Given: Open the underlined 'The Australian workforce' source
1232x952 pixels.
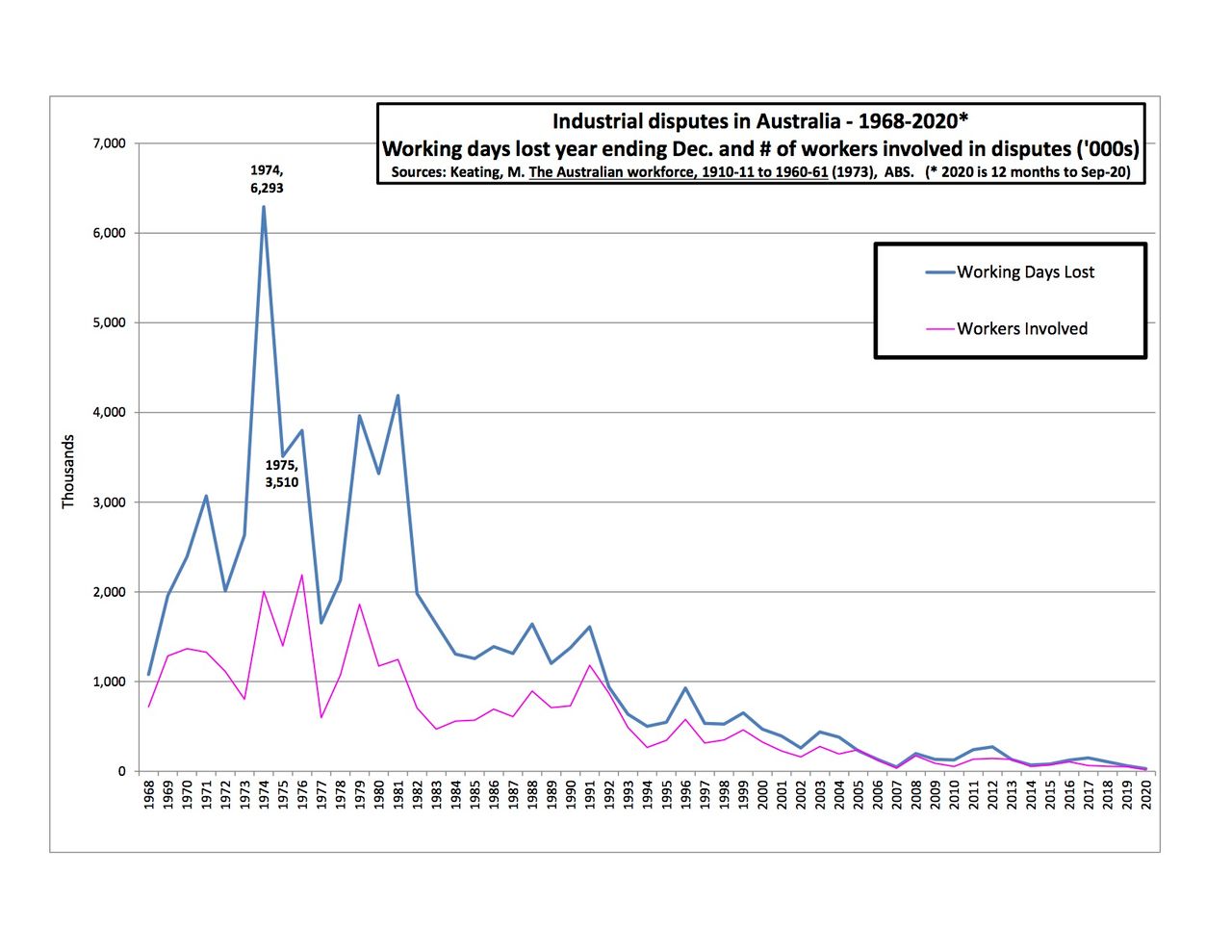Looking at the screenshot, I should pyautogui.click(x=678, y=173).
